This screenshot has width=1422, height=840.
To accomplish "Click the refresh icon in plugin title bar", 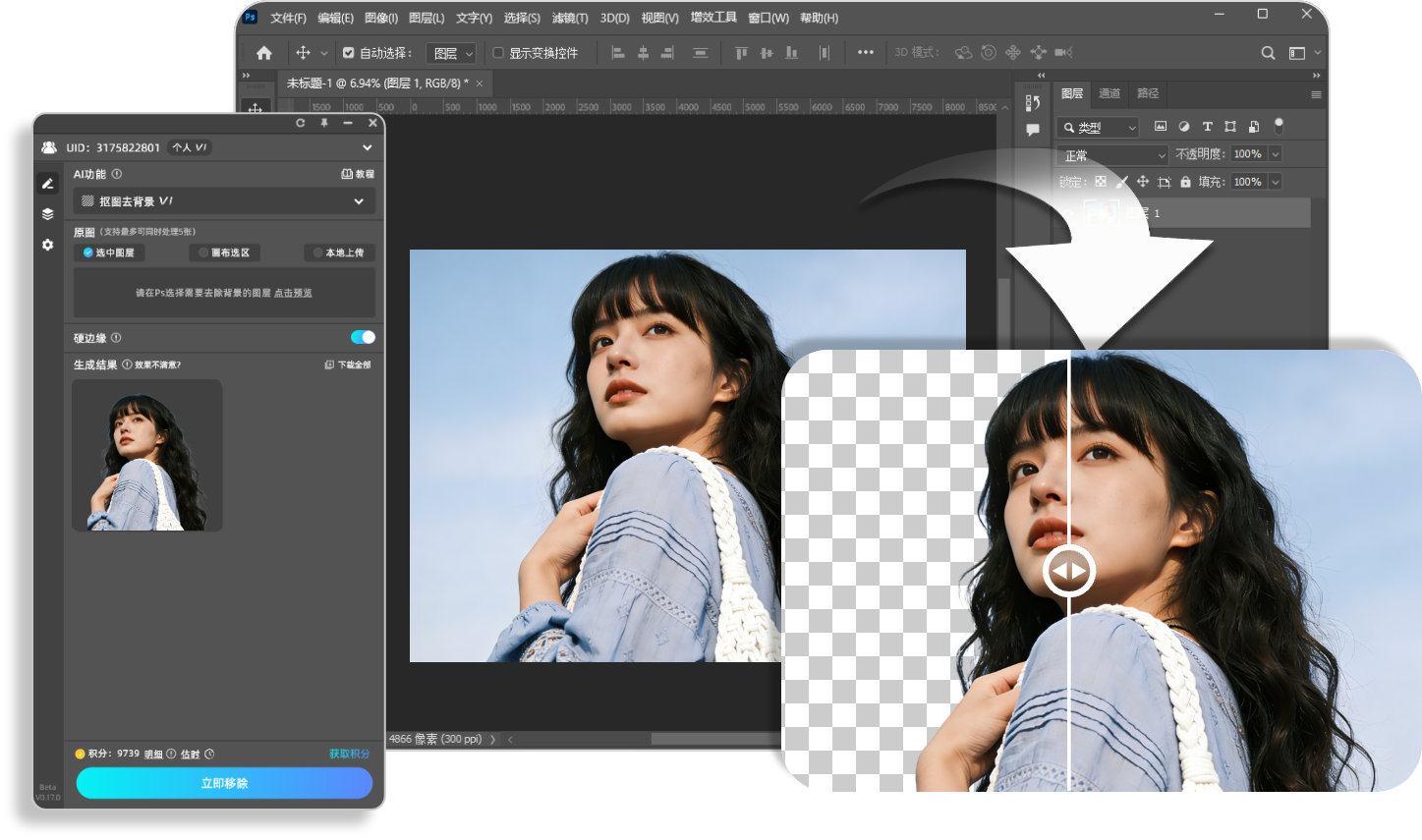I will (x=301, y=123).
